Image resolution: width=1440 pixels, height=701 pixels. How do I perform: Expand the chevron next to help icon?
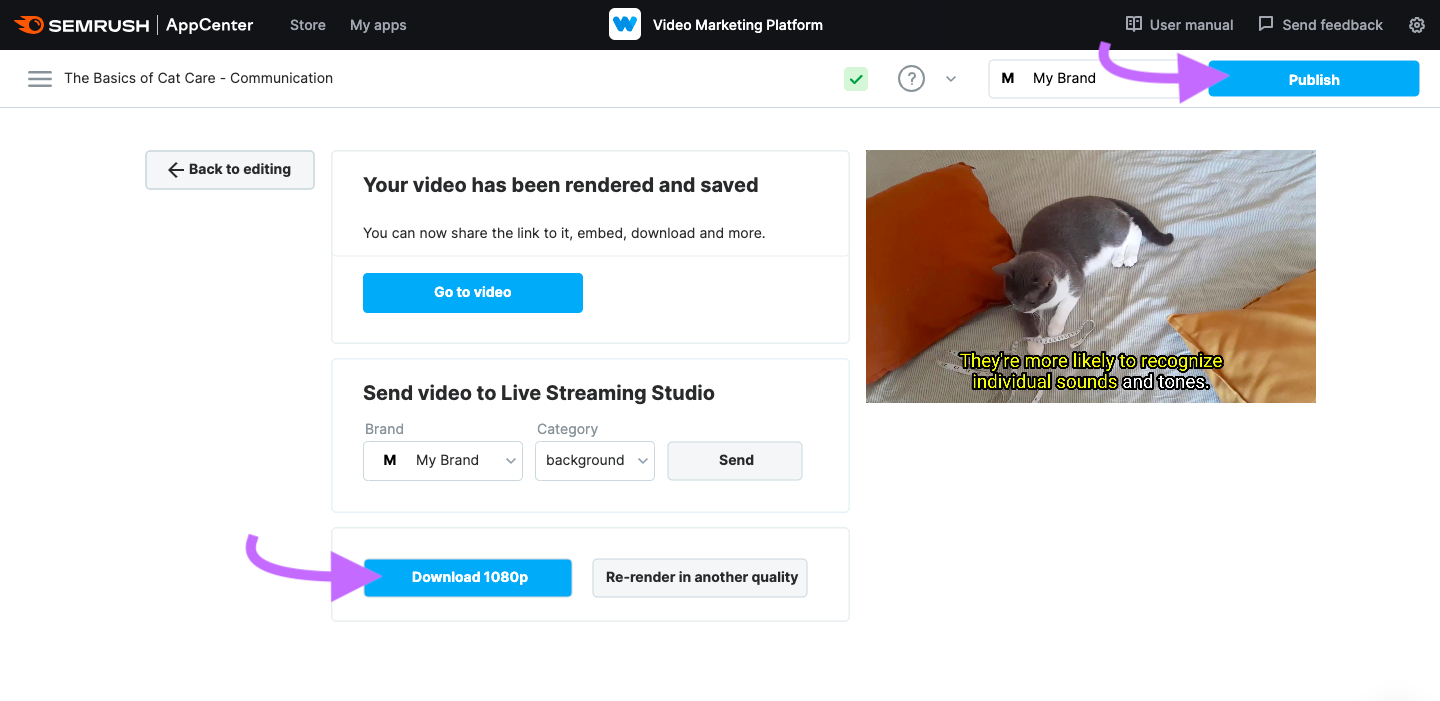click(951, 79)
